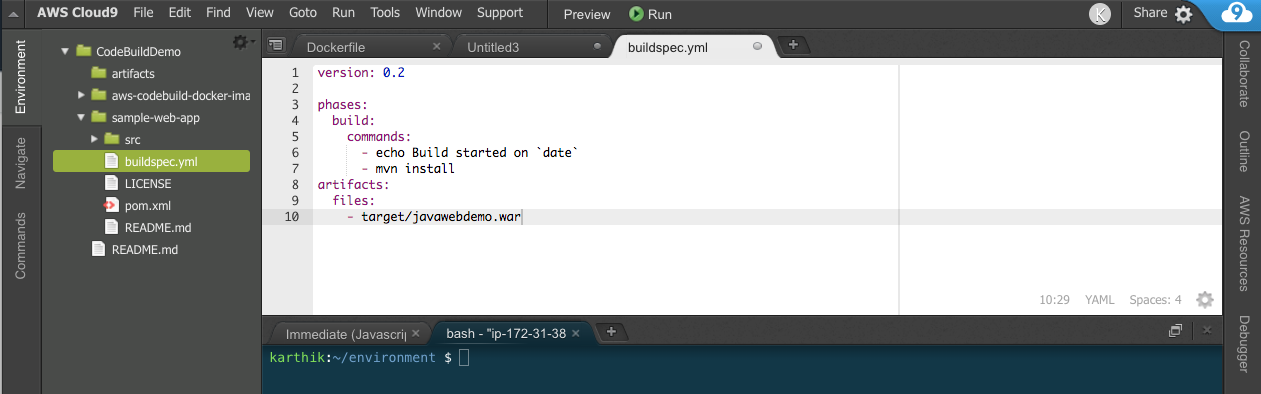1261x394 pixels.
Task: Click the green Run play icon
Action: (636, 14)
